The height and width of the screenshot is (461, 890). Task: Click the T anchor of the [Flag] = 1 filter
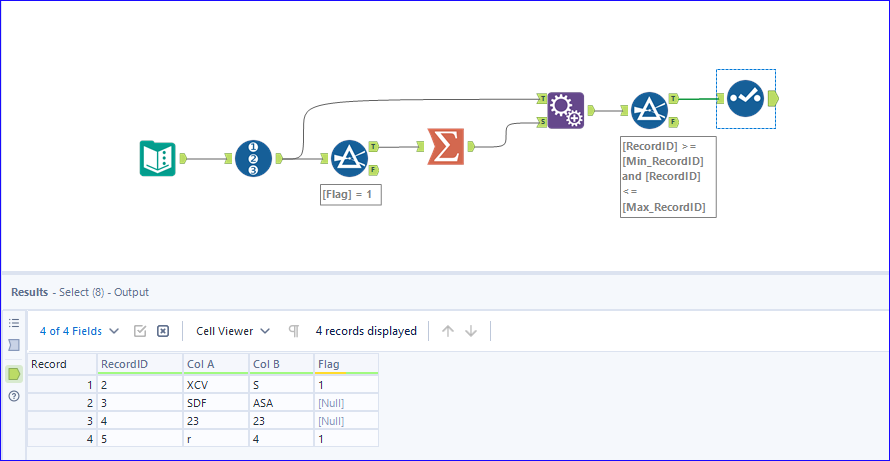coord(373,146)
